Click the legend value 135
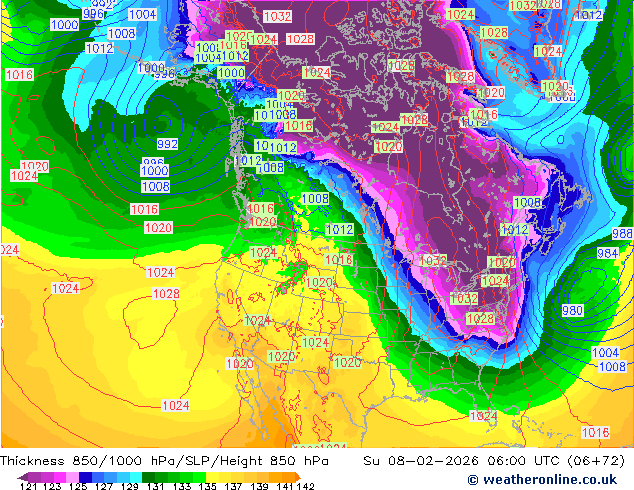 [x=207, y=486]
